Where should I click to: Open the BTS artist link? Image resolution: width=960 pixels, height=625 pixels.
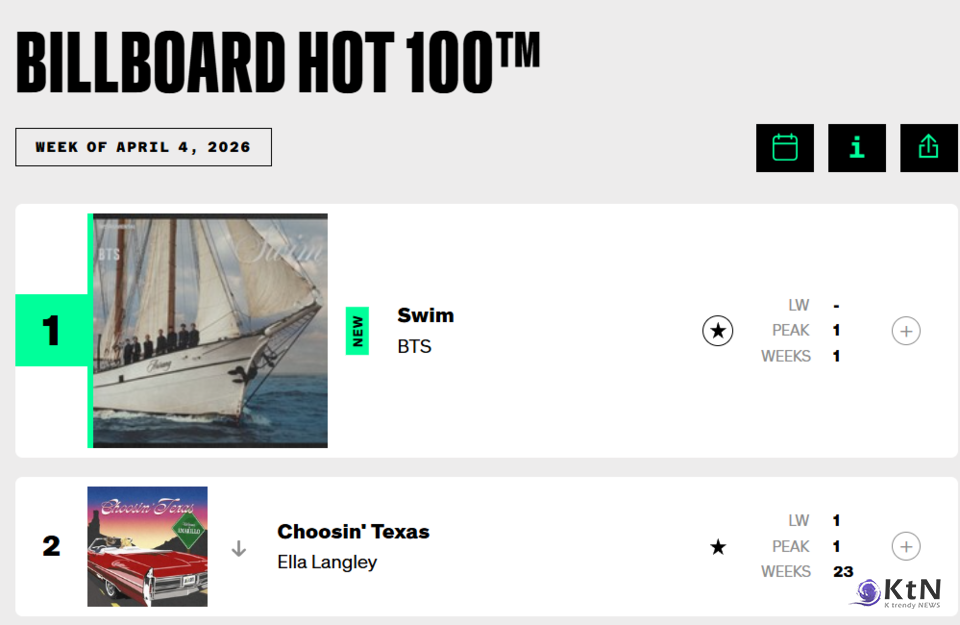(415, 347)
